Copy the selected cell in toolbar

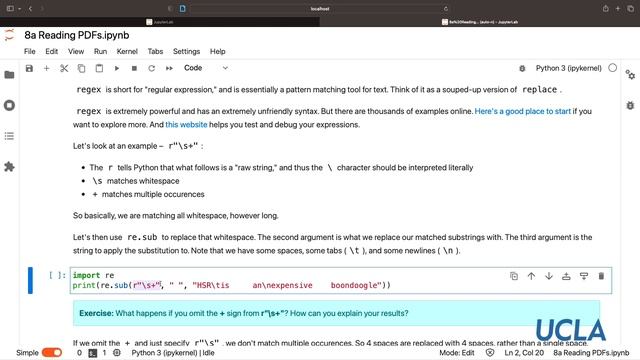82,68
